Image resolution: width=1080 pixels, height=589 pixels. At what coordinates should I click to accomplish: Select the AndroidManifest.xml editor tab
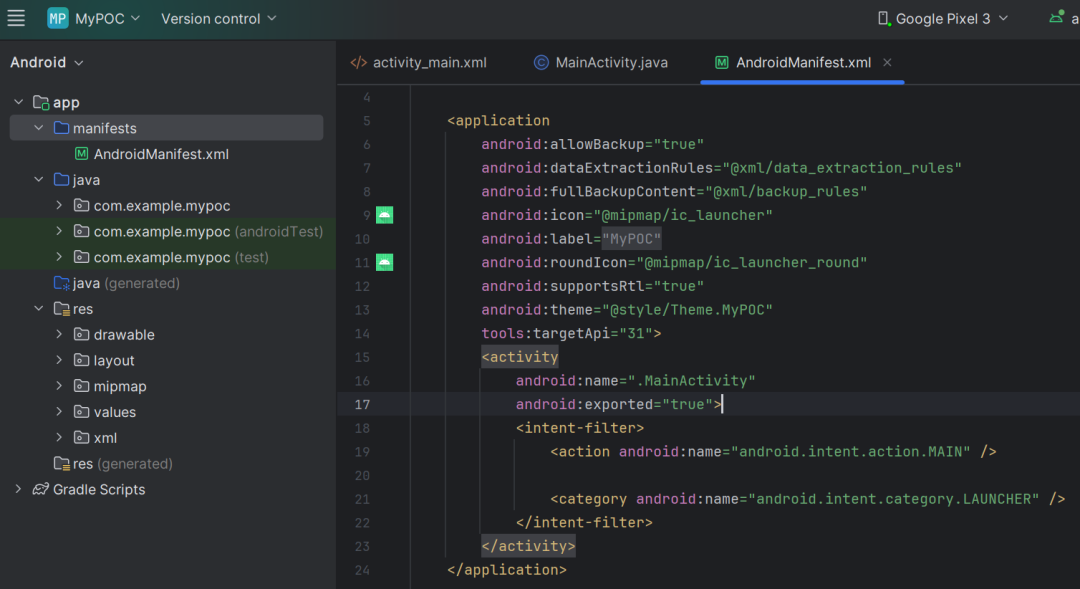pos(803,63)
